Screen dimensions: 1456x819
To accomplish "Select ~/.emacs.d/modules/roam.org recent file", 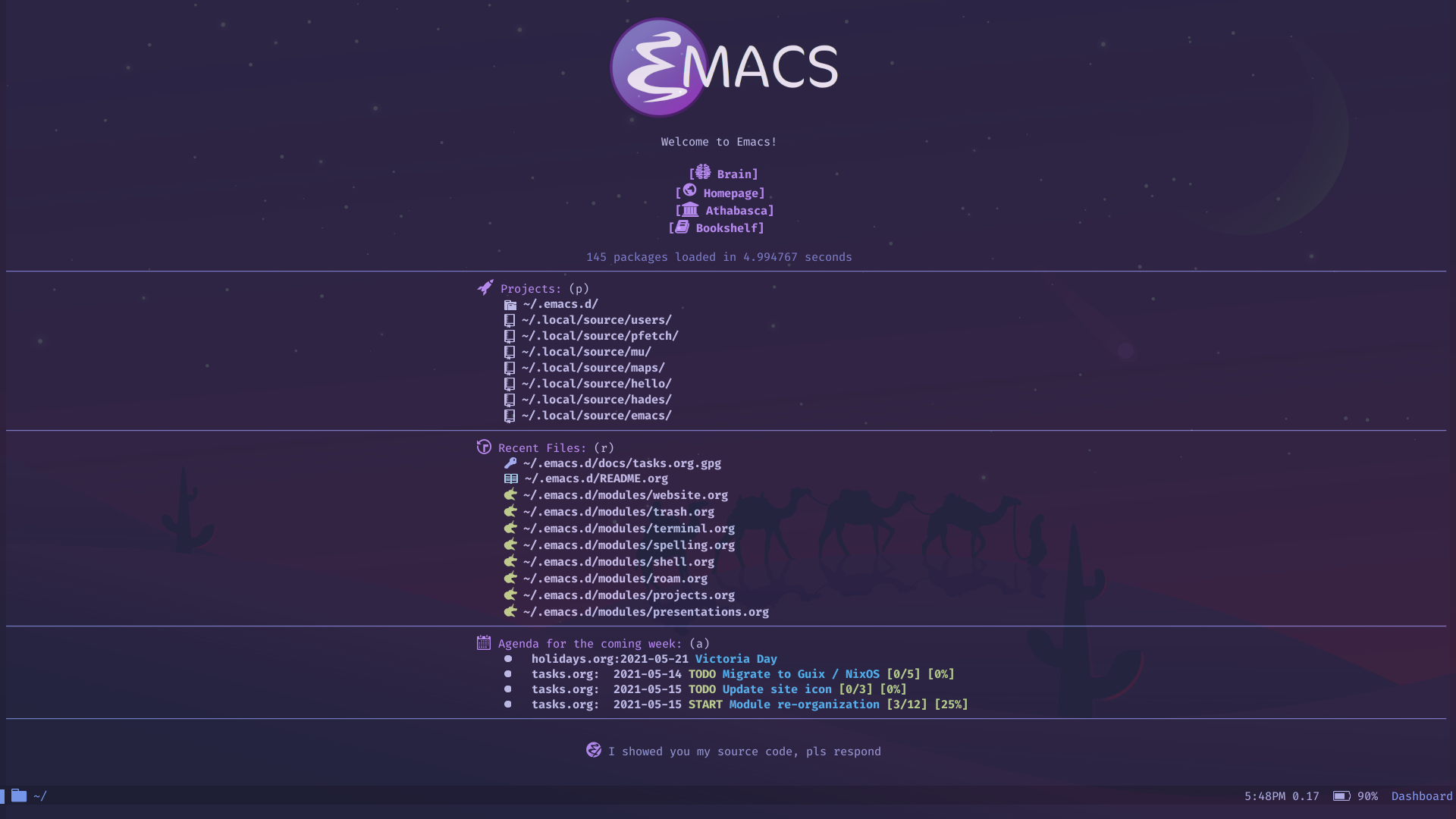I will coord(614,578).
